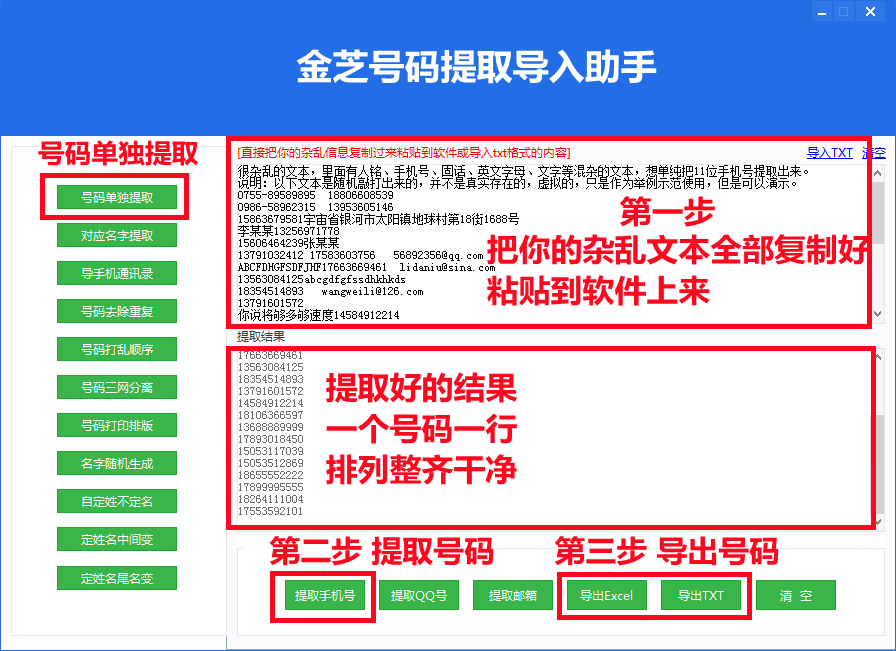This screenshot has width=896, height=651.
Task: Click input line 李某某13256971778
Action: coord(289,231)
